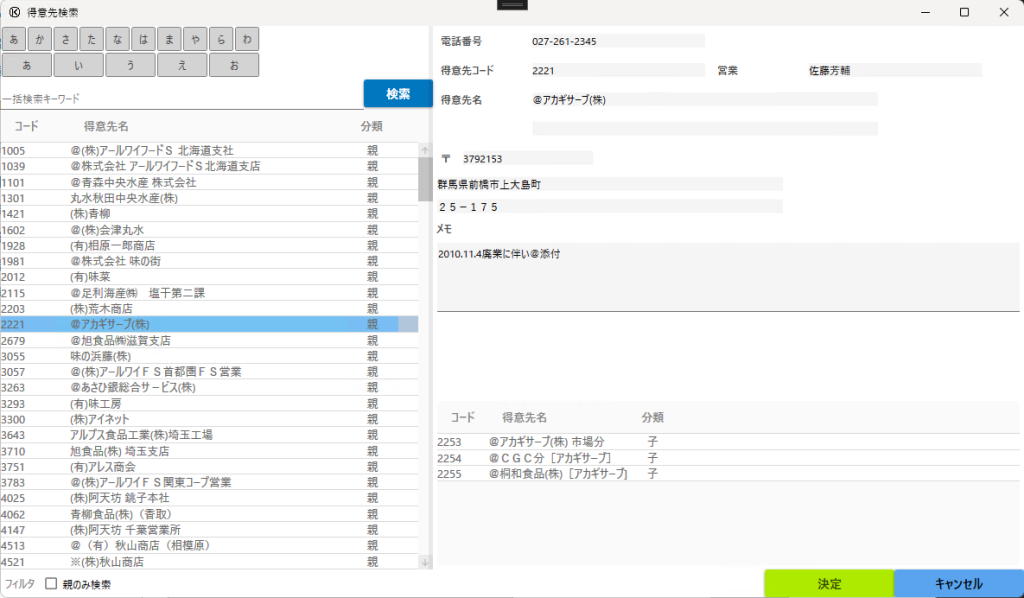This screenshot has height=598, width=1024.
Task: Click the 電話番号 field 027-261-2345
Action: point(618,41)
